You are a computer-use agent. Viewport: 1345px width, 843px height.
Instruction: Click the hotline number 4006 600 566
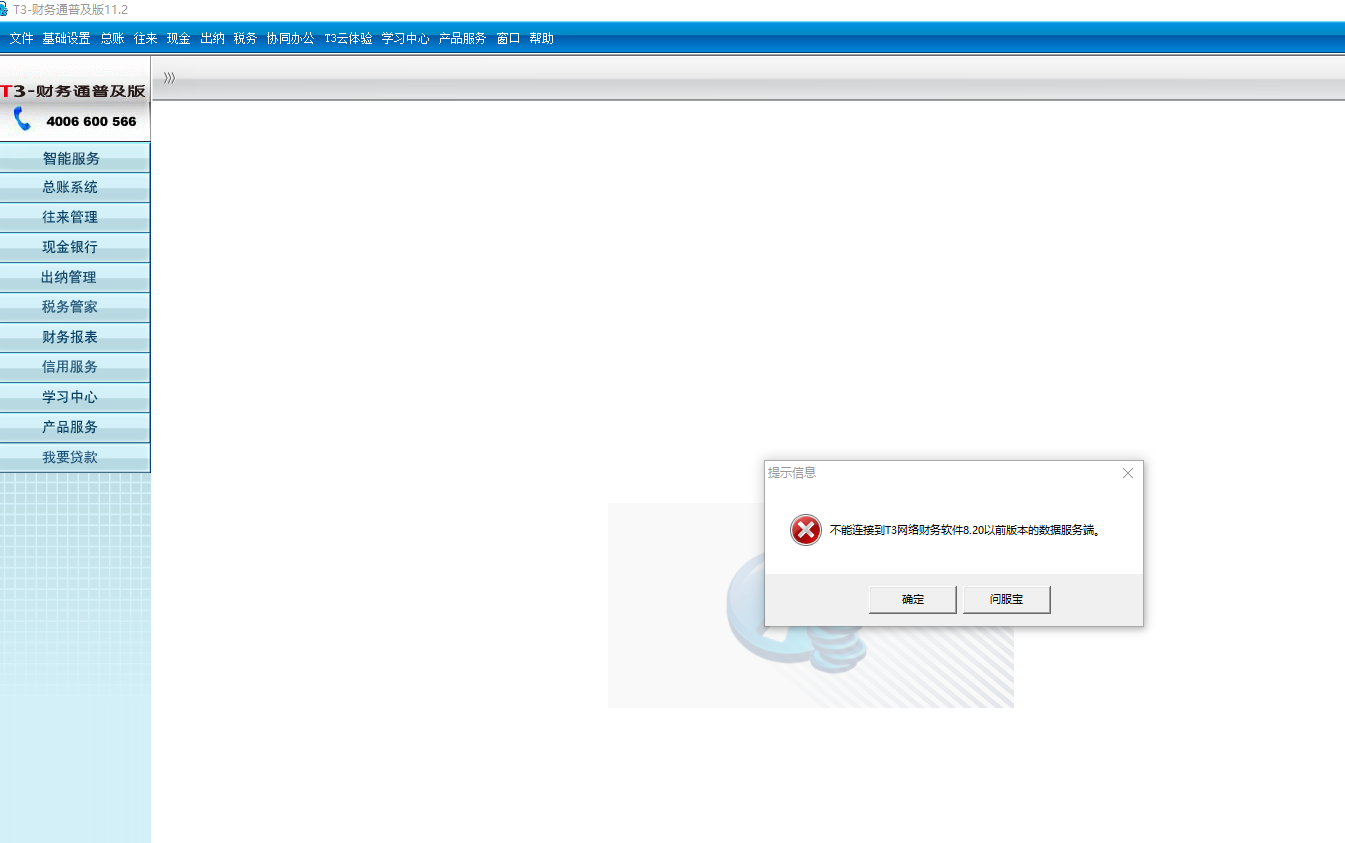point(91,122)
